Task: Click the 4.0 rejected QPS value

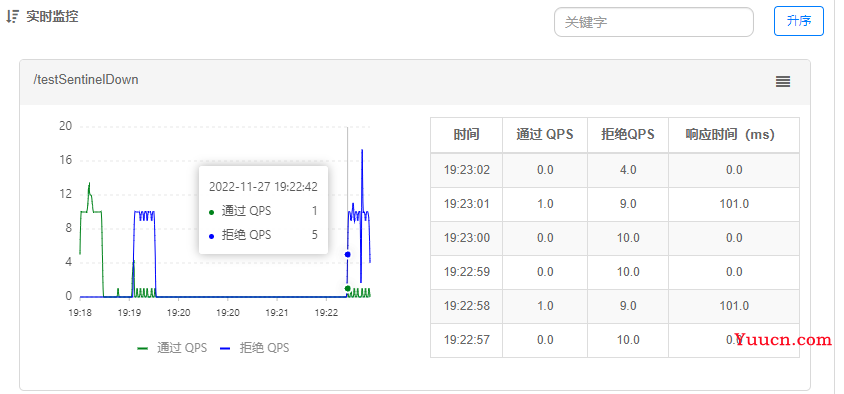Action: coord(628,170)
